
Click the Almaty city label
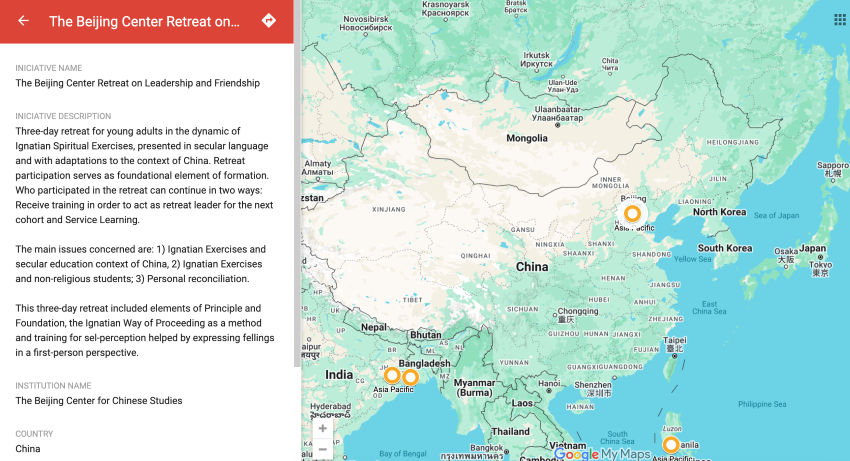(318, 168)
